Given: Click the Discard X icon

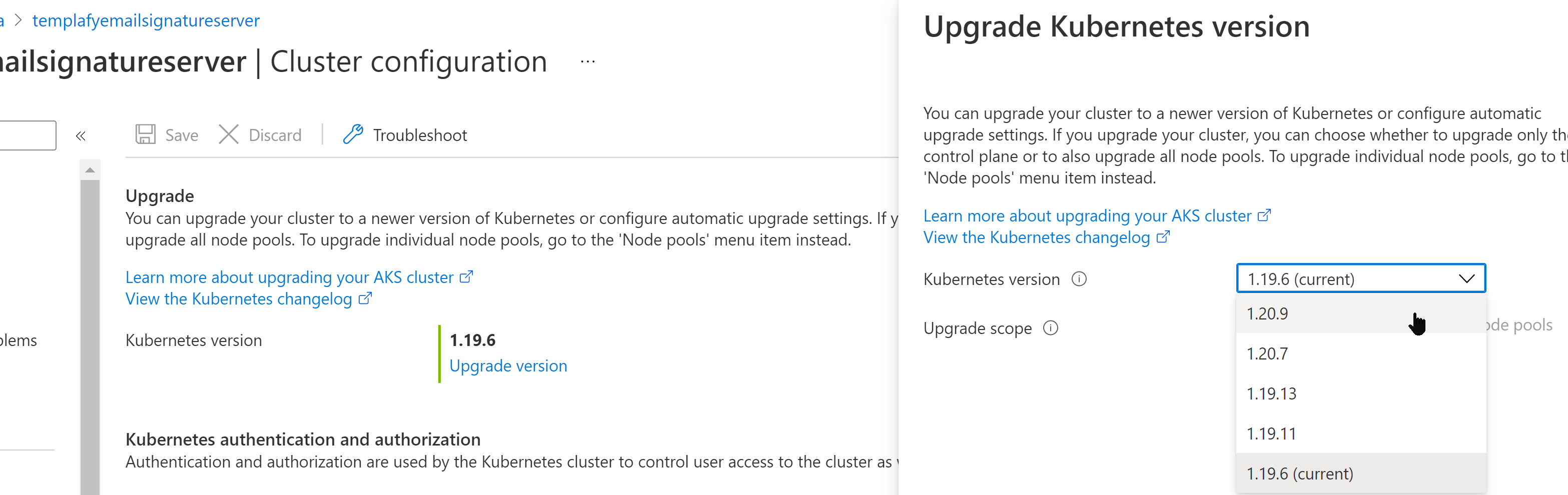Looking at the screenshot, I should pos(228,134).
